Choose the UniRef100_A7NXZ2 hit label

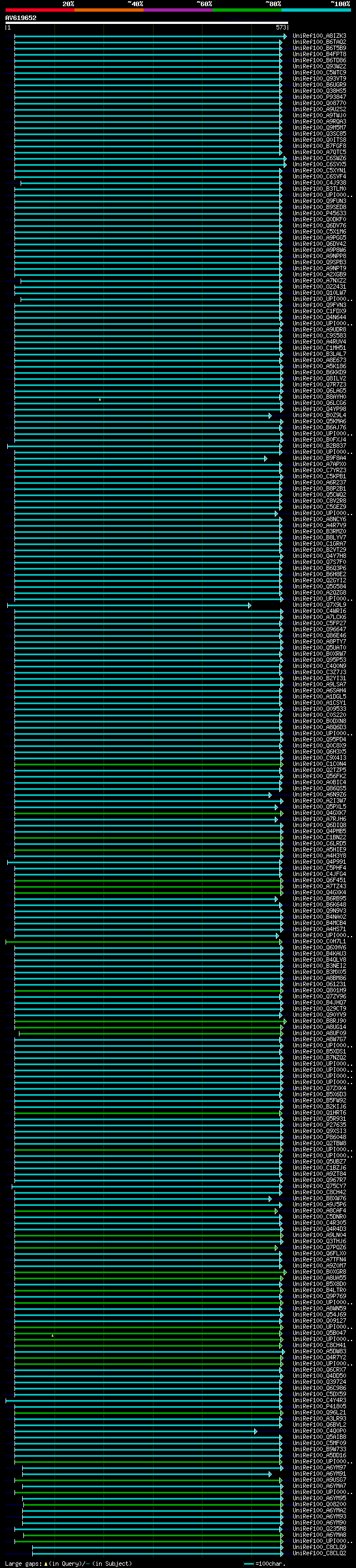[x=319, y=280]
